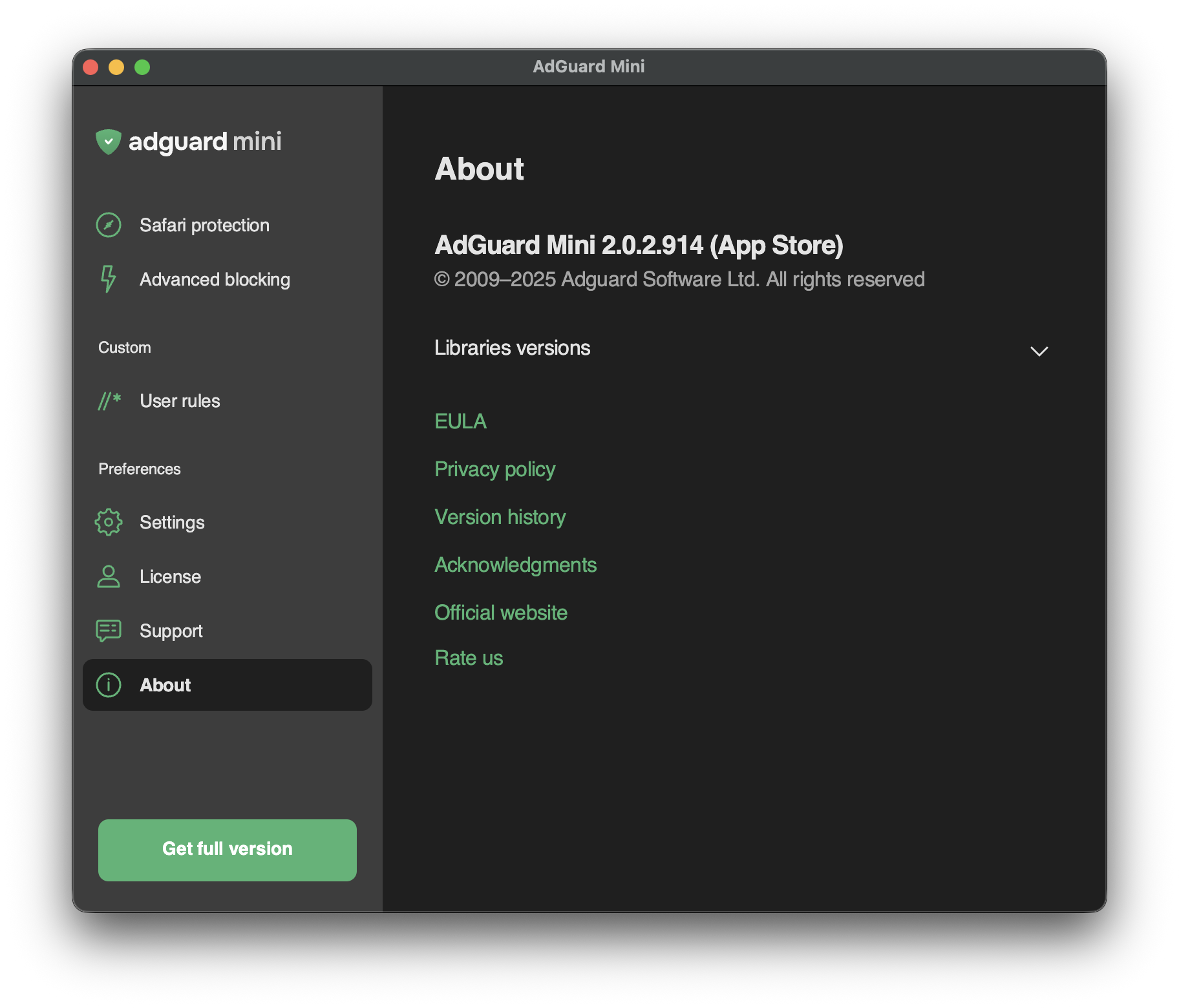Screen dimensions: 1179x1008
Task: Click the Advanced blocking lightning bolt icon
Action: coord(109,279)
